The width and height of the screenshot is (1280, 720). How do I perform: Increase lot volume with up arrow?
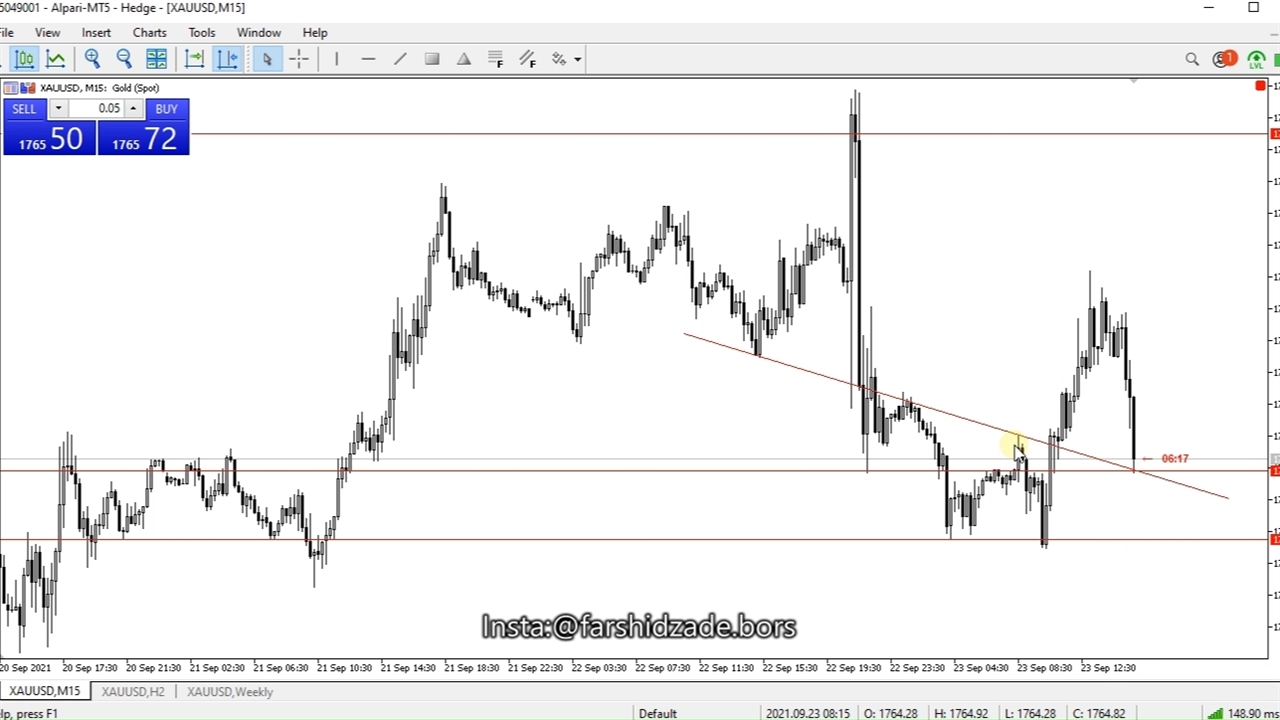pyautogui.click(x=133, y=109)
